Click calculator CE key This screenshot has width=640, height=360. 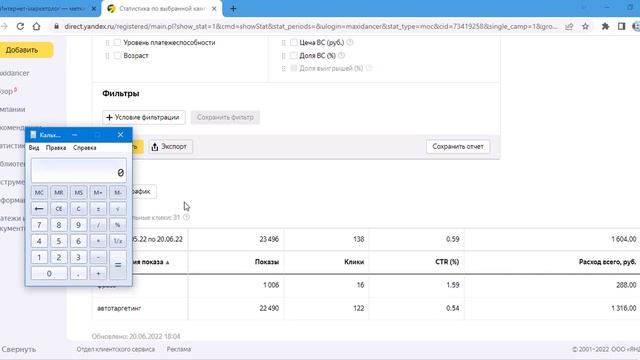click(59, 209)
